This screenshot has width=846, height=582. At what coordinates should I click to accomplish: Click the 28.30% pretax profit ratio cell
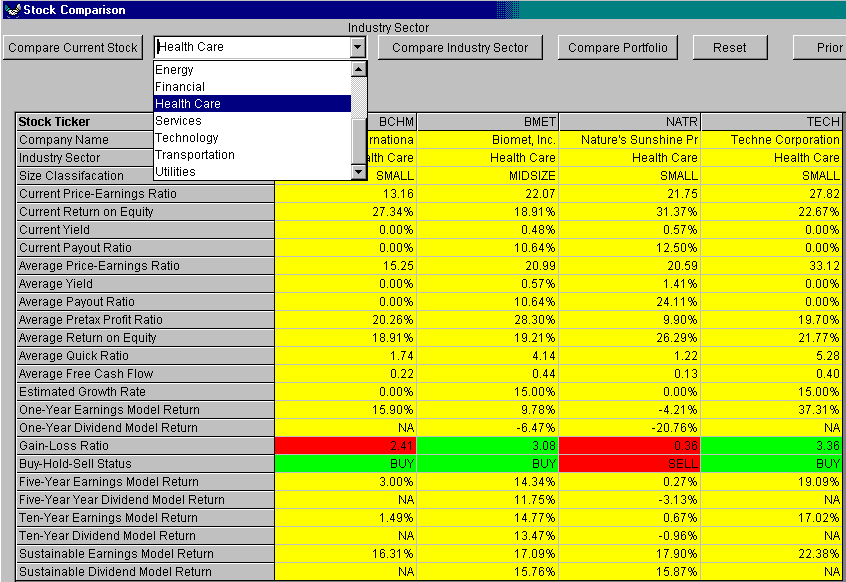coord(488,319)
